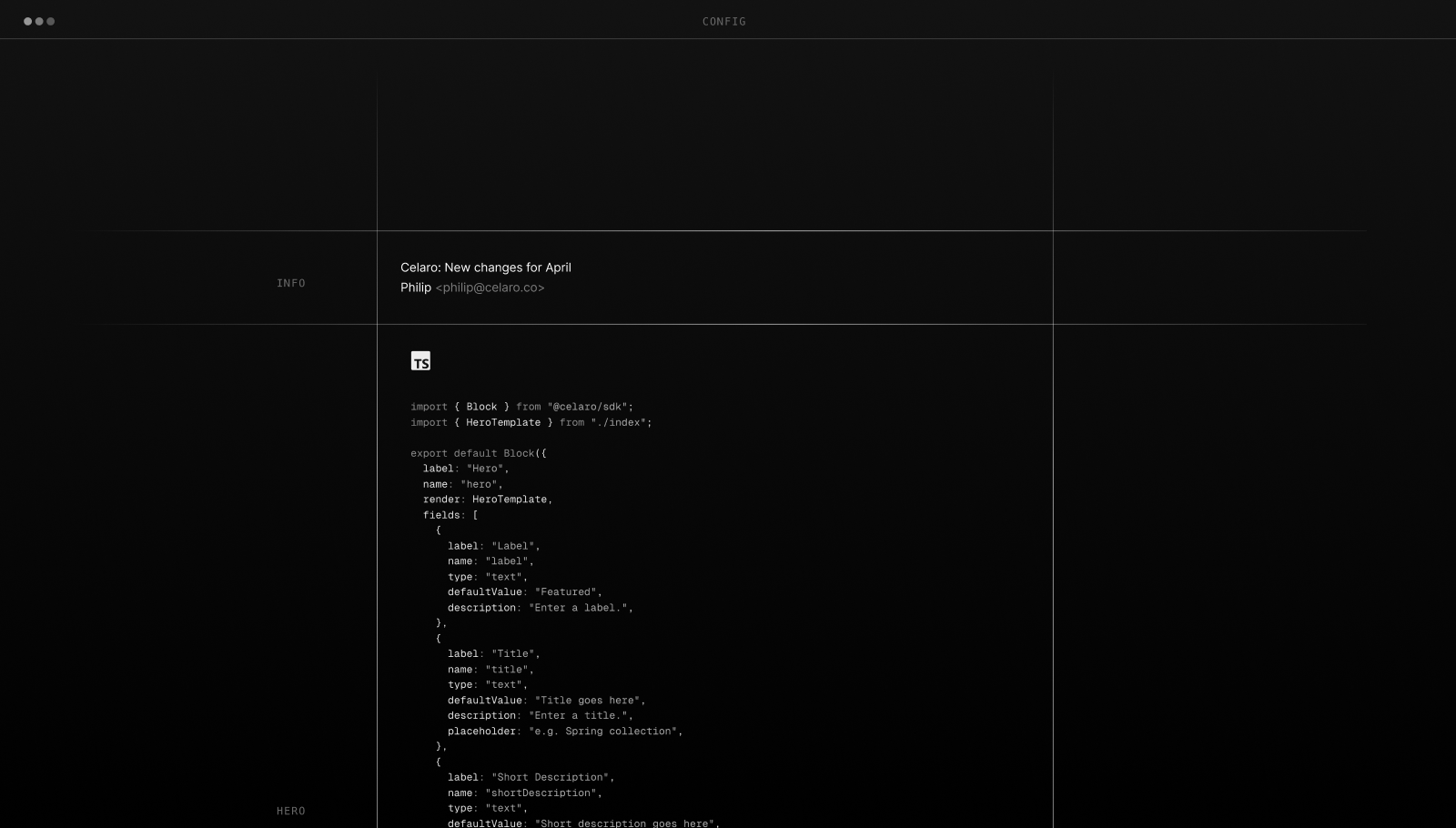Click the HERO section label
Viewport: 1456px width, 828px height.
[x=291, y=811]
